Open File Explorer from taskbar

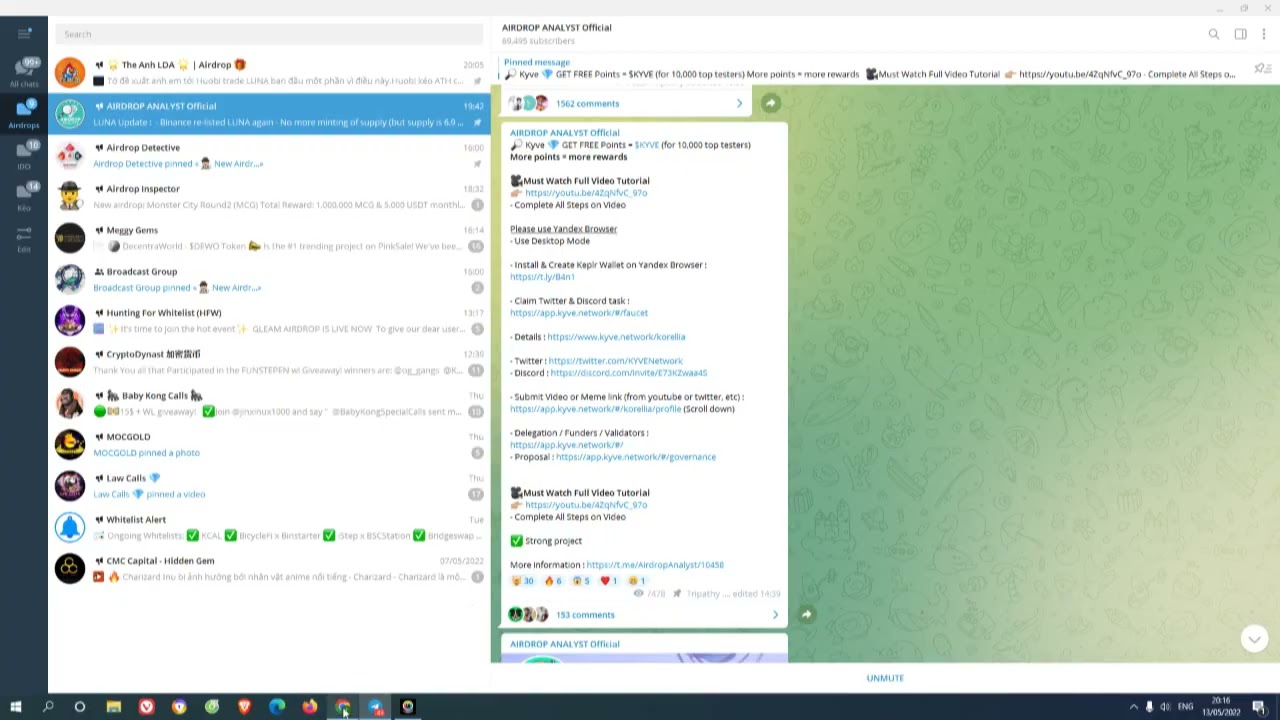(113, 707)
